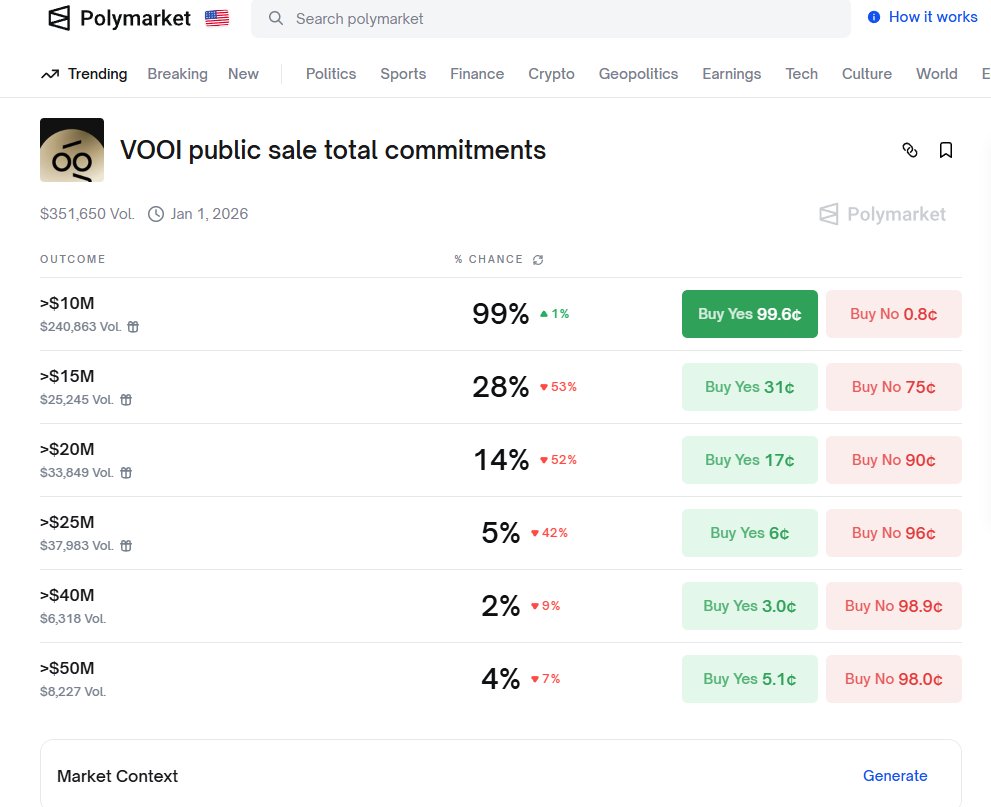Click the US flag region icon
Screen dimensions: 991x807
click(x=217, y=18)
